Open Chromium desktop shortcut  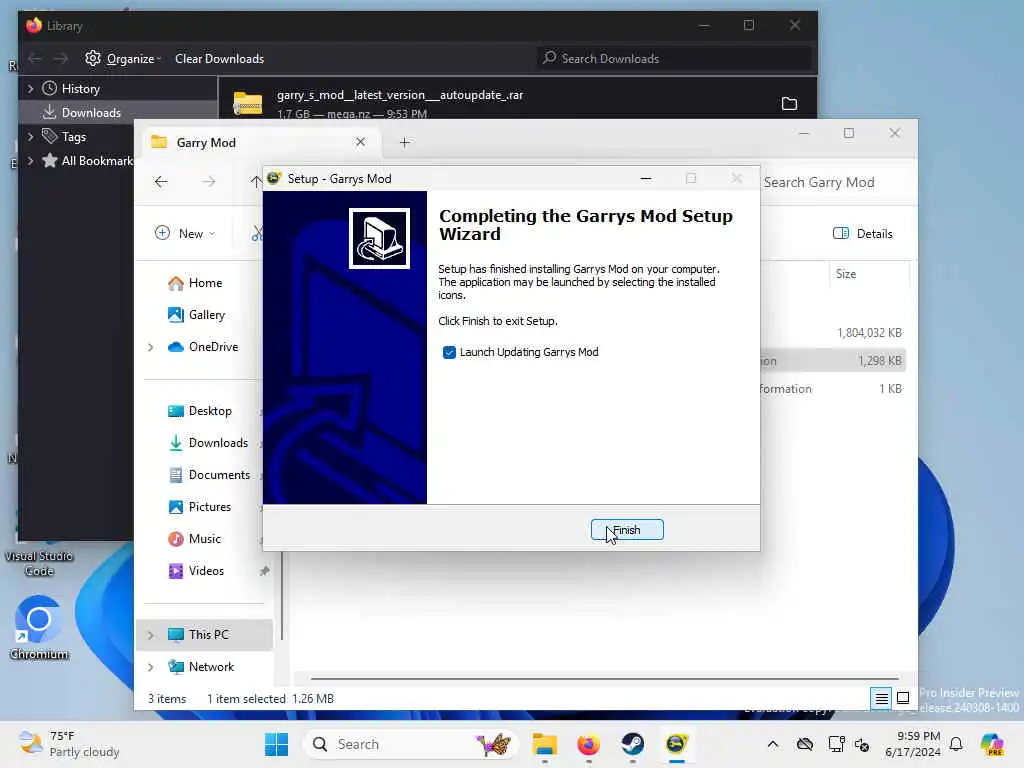coord(39,628)
